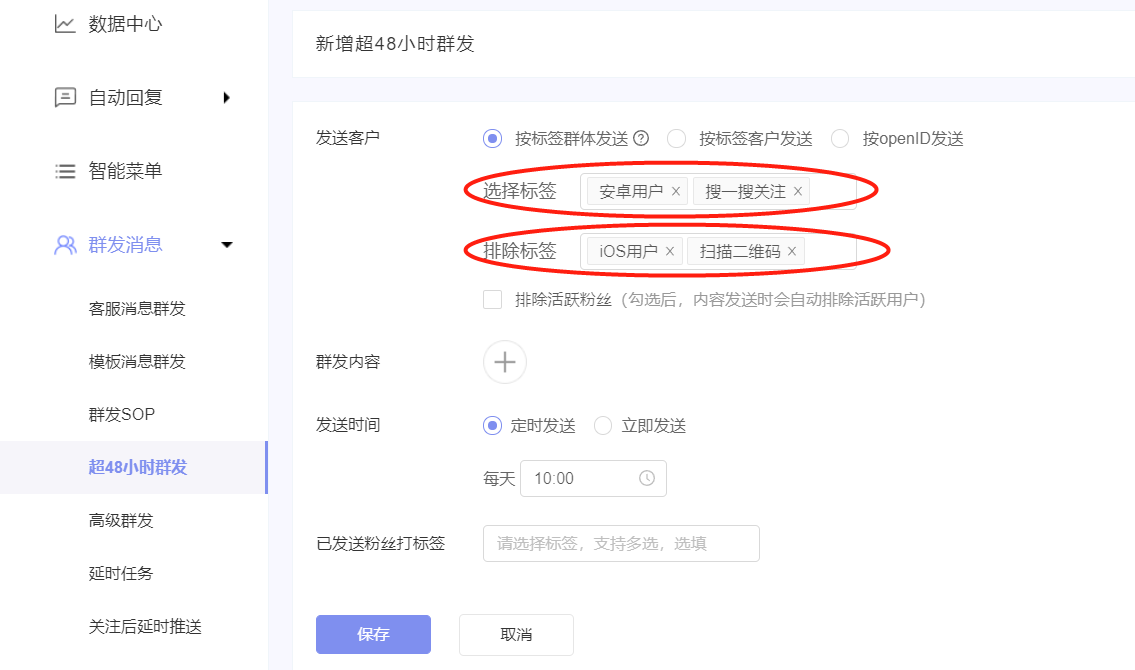Viewport: 1135px width, 670px height.
Task: Remove the iOS用户 exclusion tag
Action: (x=670, y=251)
